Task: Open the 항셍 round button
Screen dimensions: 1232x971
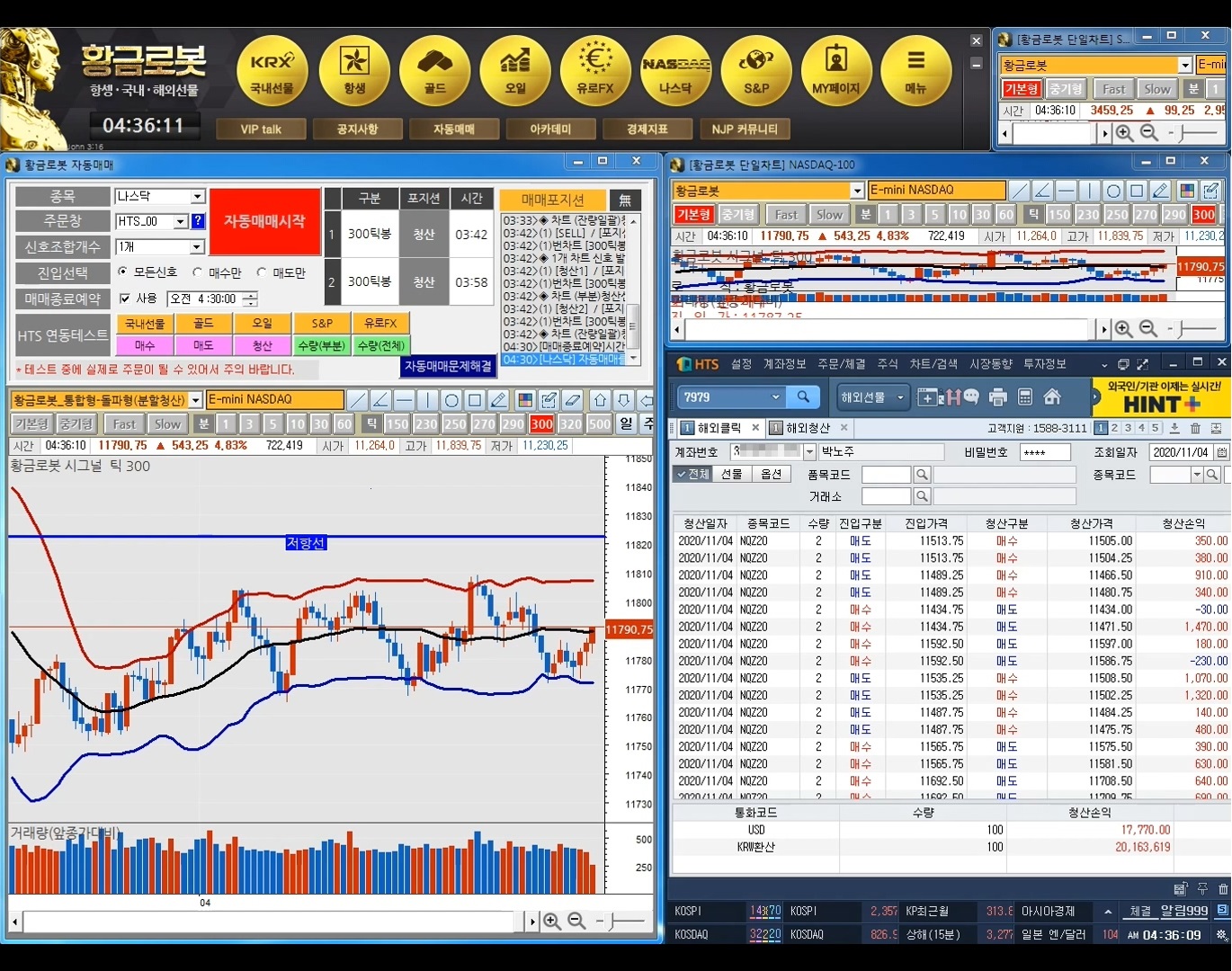Action: (354, 72)
